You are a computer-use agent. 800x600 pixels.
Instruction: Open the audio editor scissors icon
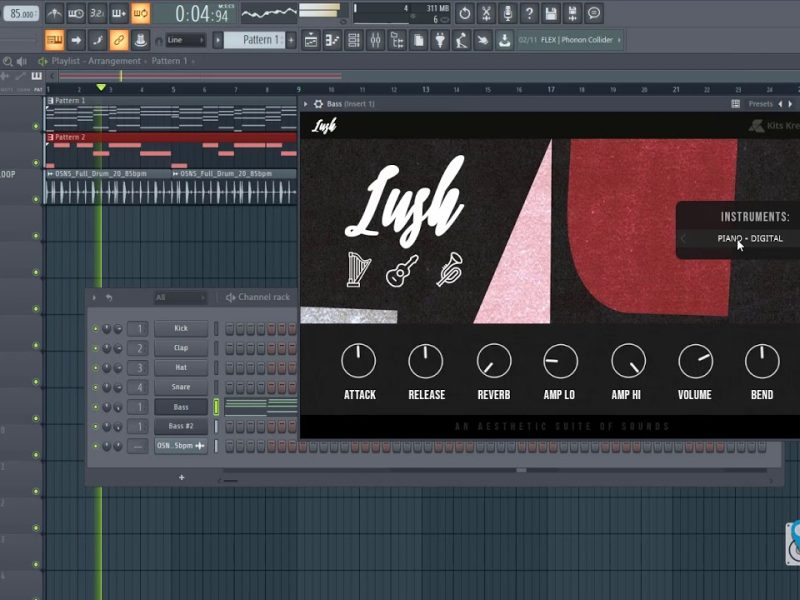[486, 14]
